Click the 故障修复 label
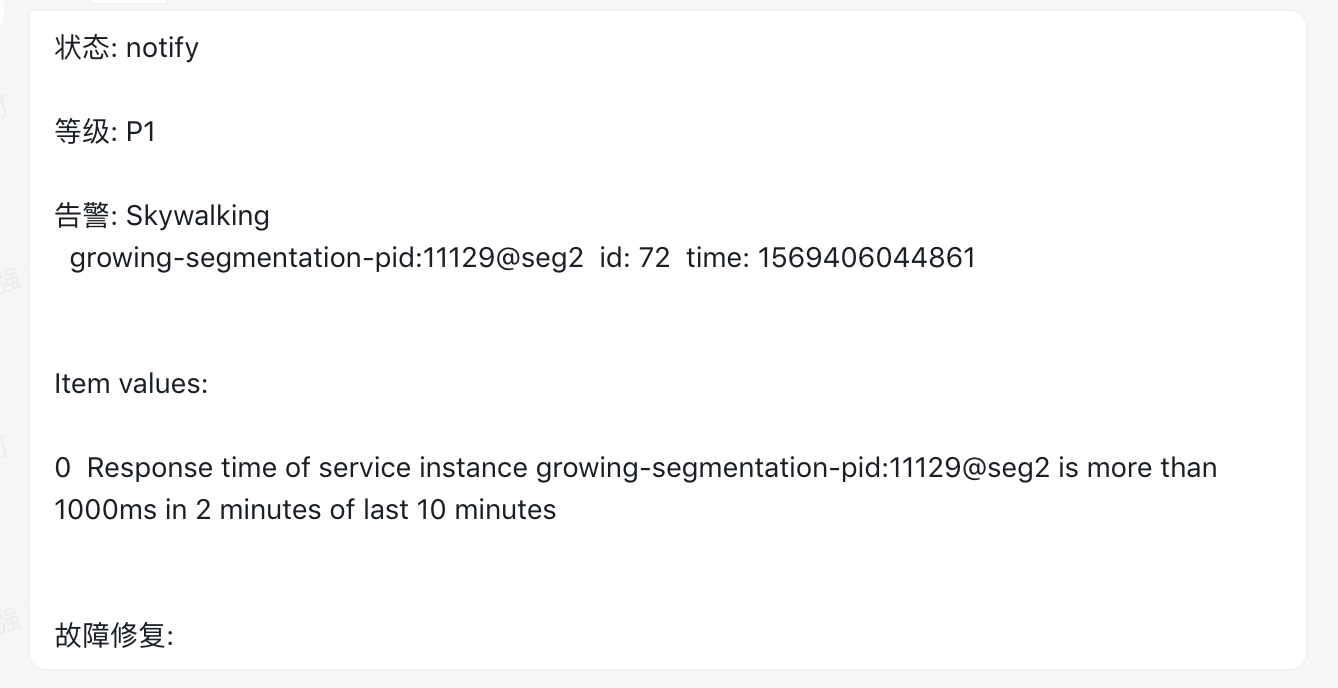Screen dimensions: 1338x688 click(x=112, y=636)
